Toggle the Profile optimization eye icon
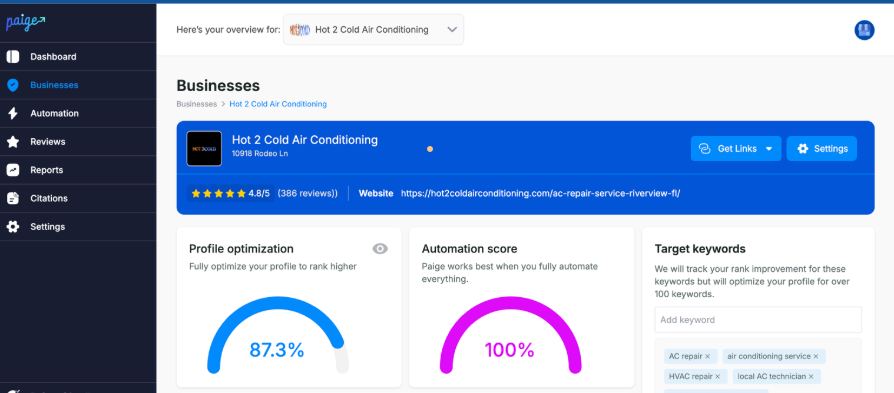This screenshot has width=894, height=393. [x=380, y=249]
